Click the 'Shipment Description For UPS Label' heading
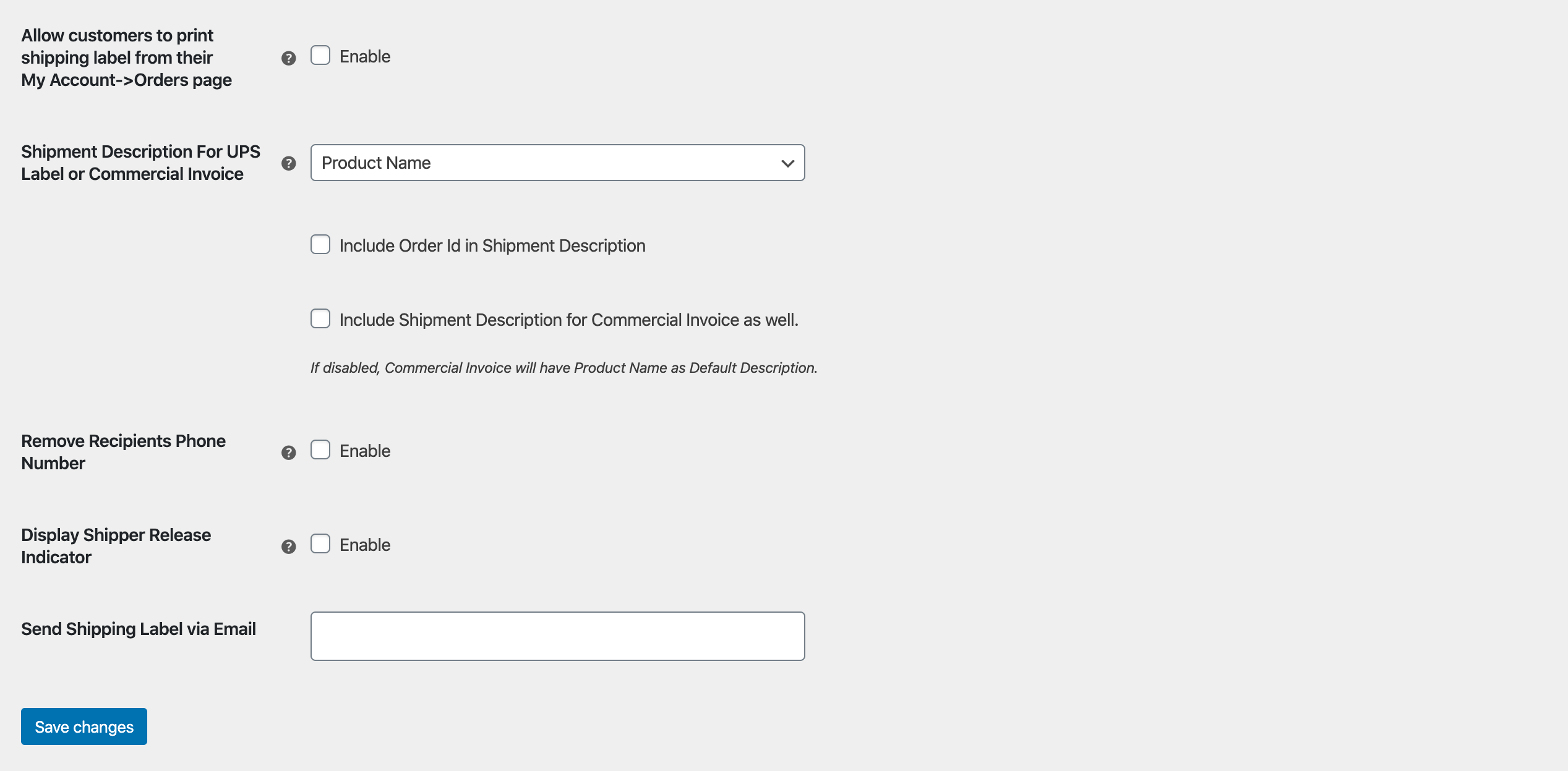This screenshot has width=1568, height=771. tap(141, 163)
